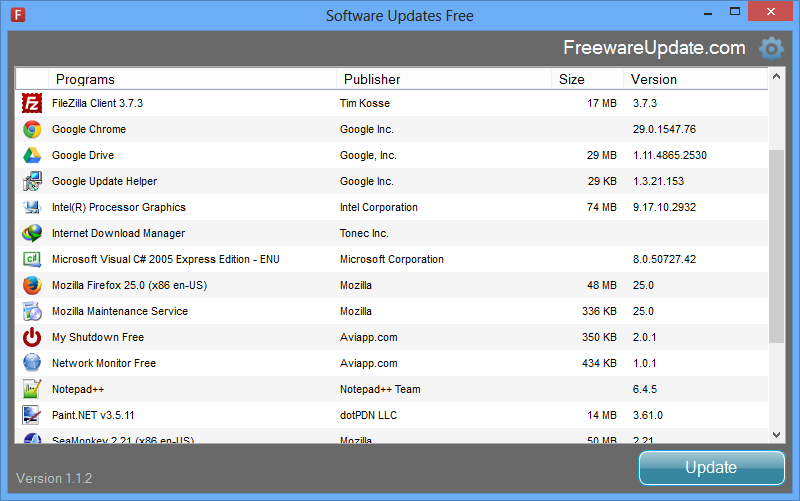Click the 74 MB size cell
The image size is (800, 501).
pyautogui.click(x=602, y=207)
